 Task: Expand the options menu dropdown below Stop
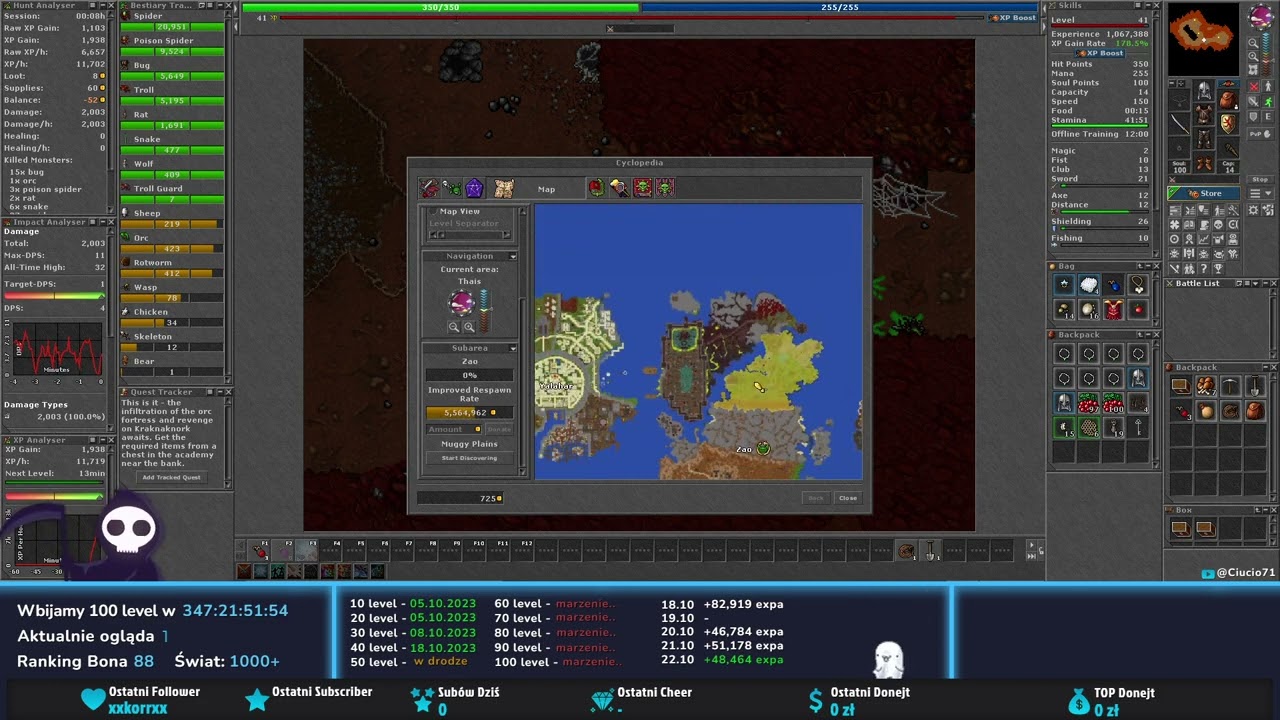tap(1260, 193)
